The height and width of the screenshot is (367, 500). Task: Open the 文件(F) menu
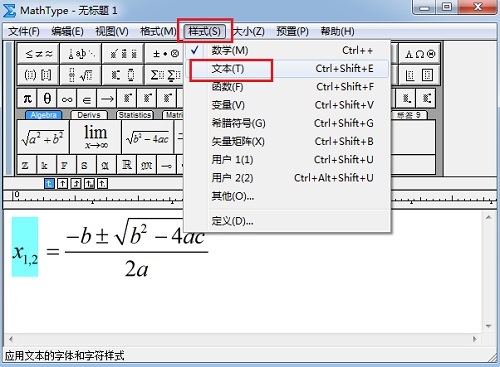[24, 32]
